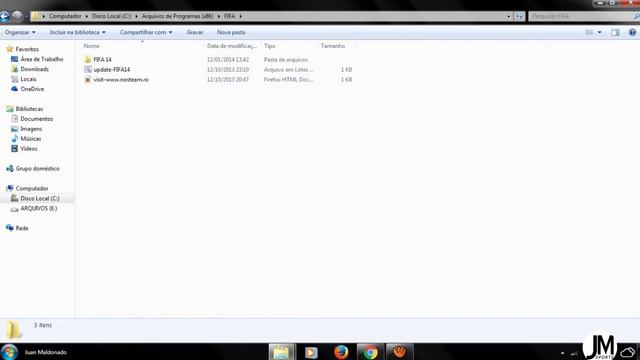Open the Músicas library
640x360 pixels.
pos(31,138)
